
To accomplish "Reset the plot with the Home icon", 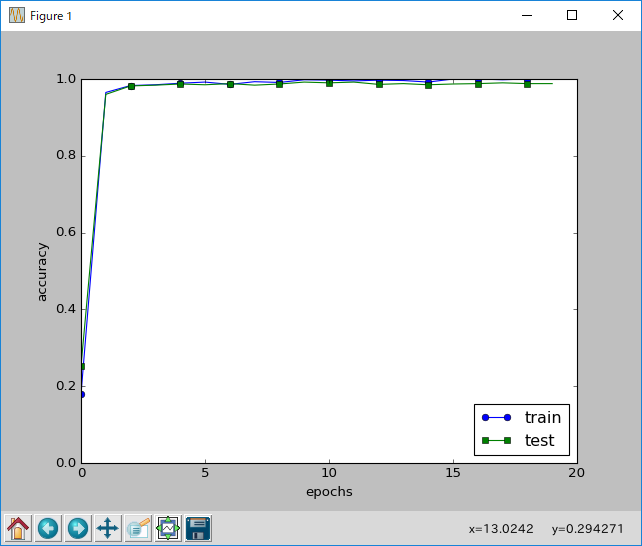I will click(x=18, y=528).
